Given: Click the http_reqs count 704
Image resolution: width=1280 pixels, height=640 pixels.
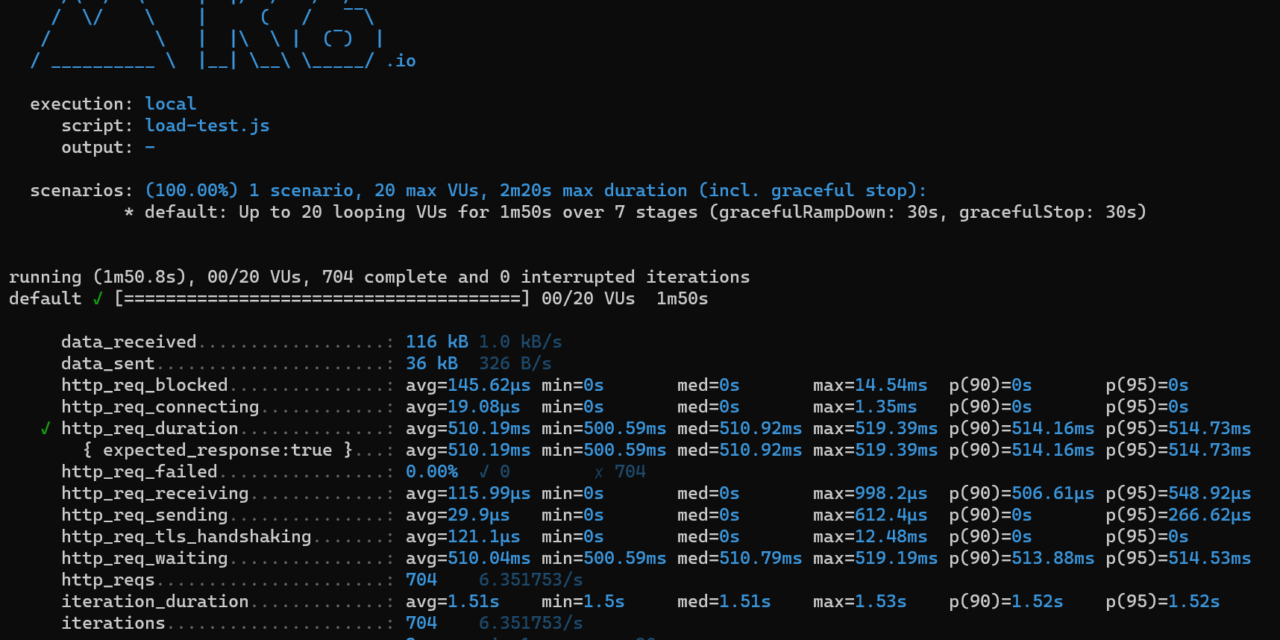Looking at the screenshot, I should tap(421, 580).
